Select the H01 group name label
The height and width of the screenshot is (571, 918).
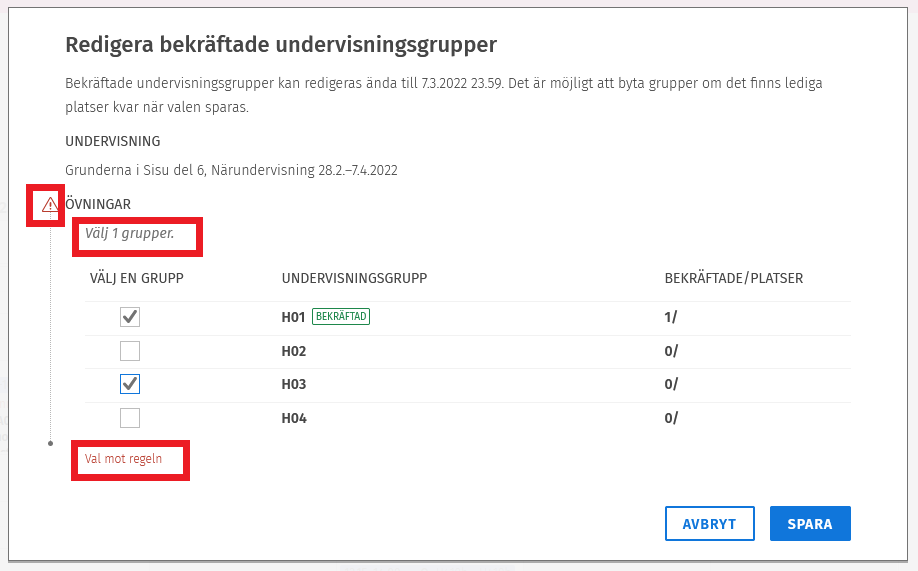pyautogui.click(x=293, y=318)
